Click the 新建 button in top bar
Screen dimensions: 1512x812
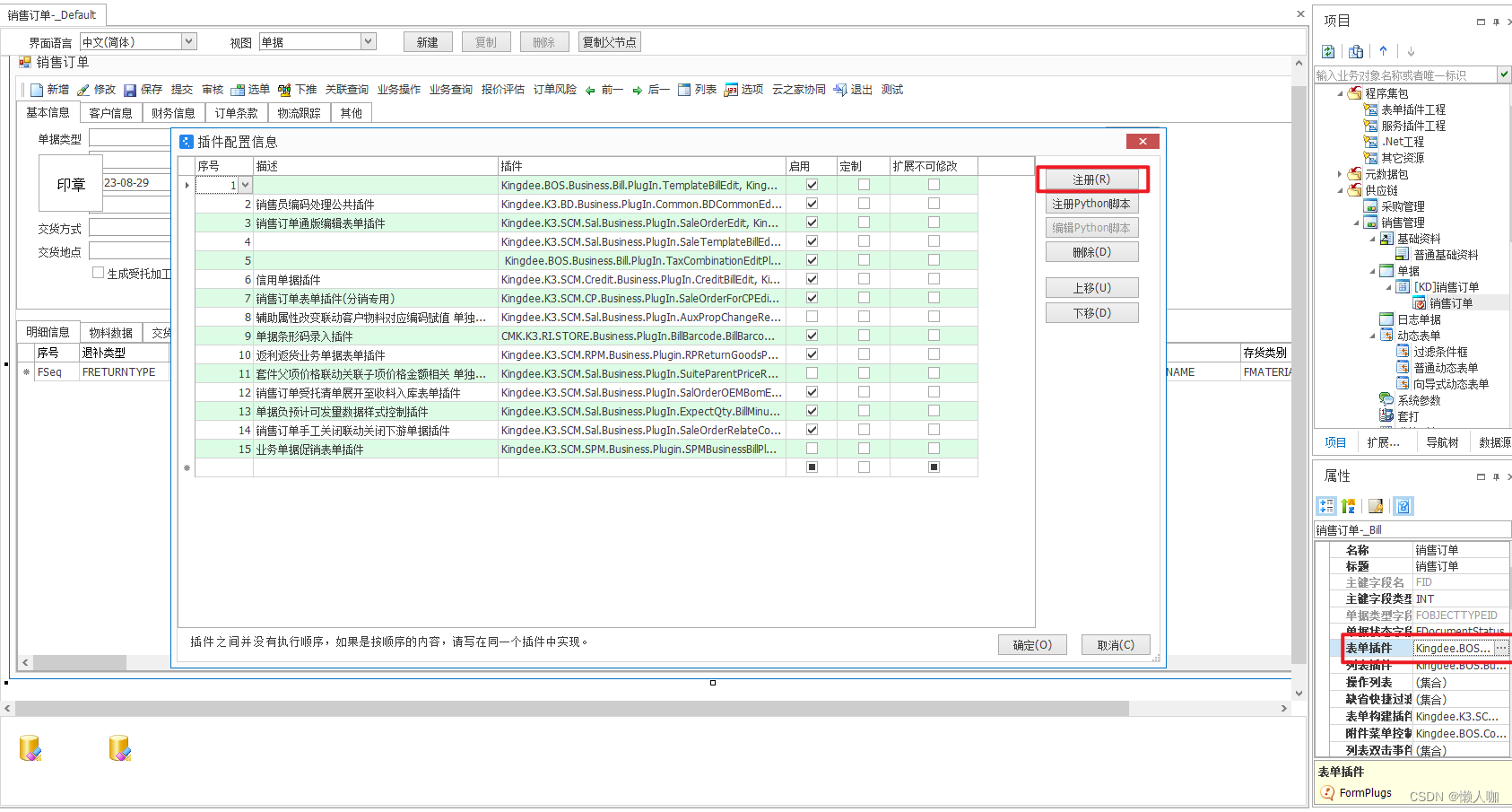tap(427, 42)
